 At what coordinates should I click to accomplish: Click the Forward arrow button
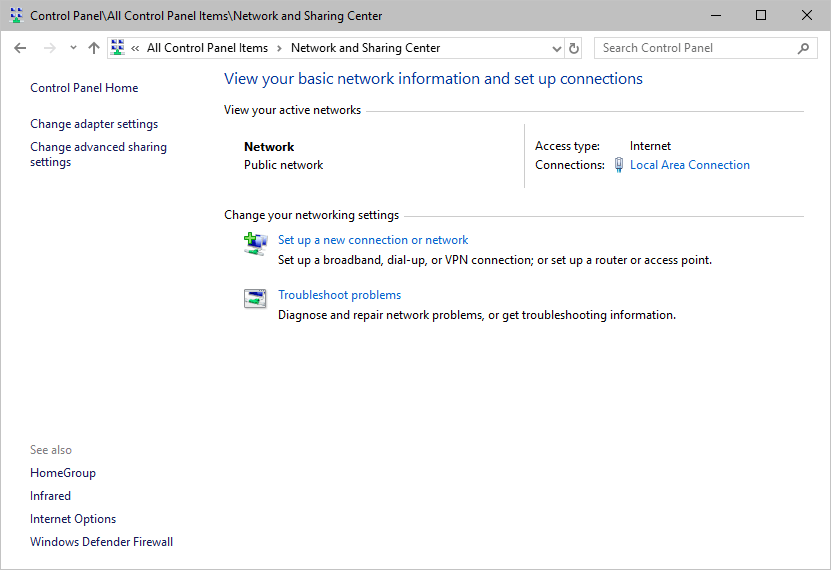(x=49, y=48)
